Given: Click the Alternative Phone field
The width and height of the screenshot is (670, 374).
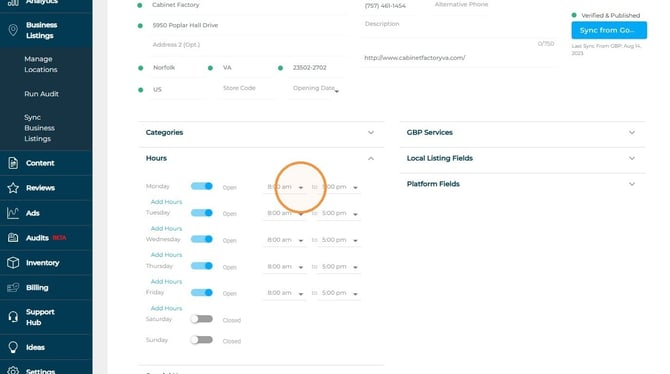Looking at the screenshot, I should click(461, 5).
